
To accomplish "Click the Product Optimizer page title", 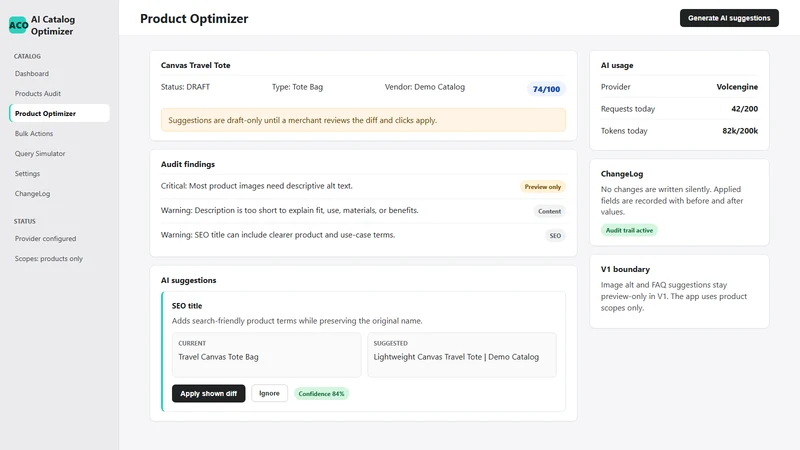I will pyautogui.click(x=194, y=18).
